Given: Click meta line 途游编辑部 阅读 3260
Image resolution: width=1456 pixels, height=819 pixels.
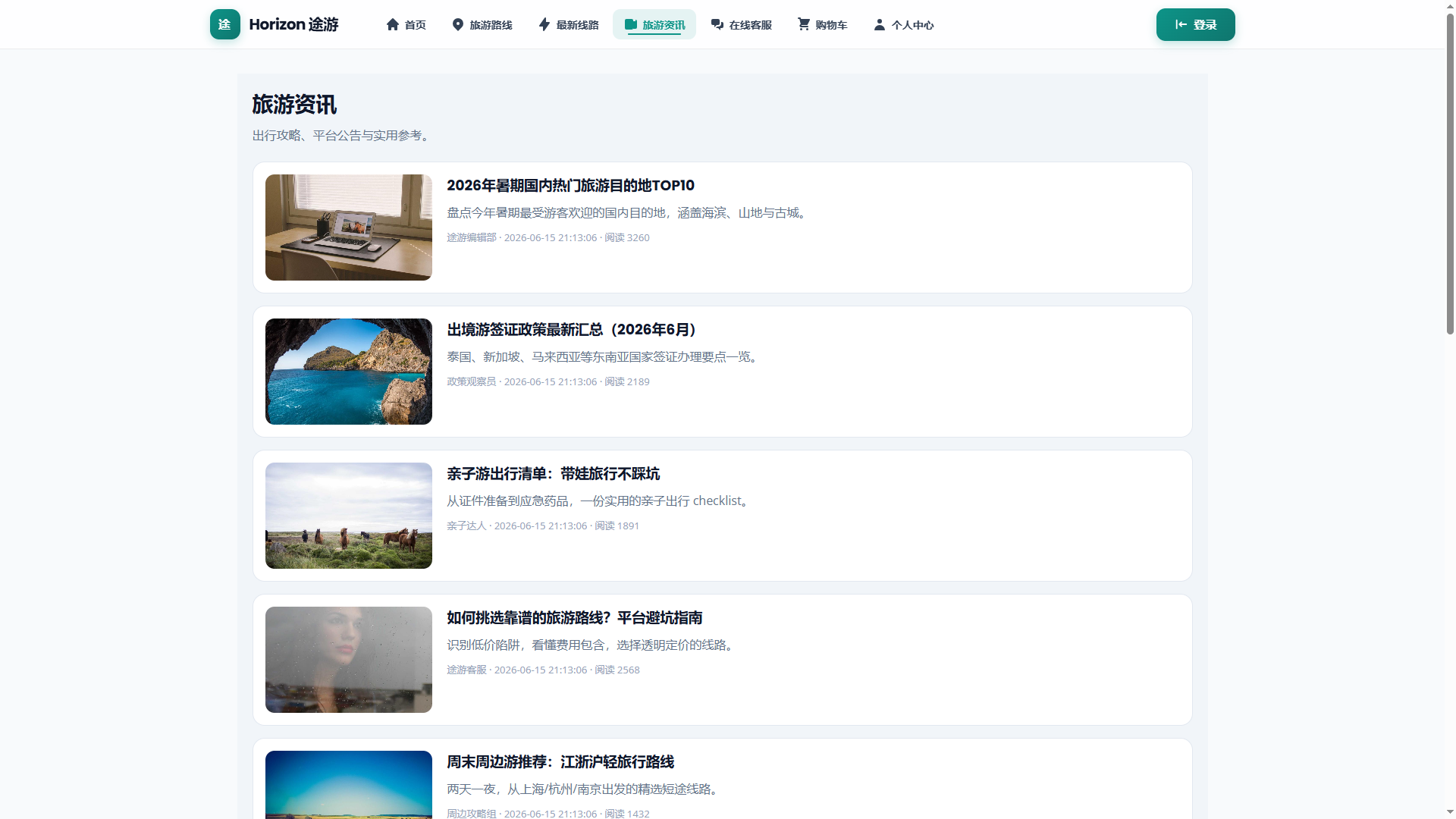Looking at the screenshot, I should pos(548,237).
